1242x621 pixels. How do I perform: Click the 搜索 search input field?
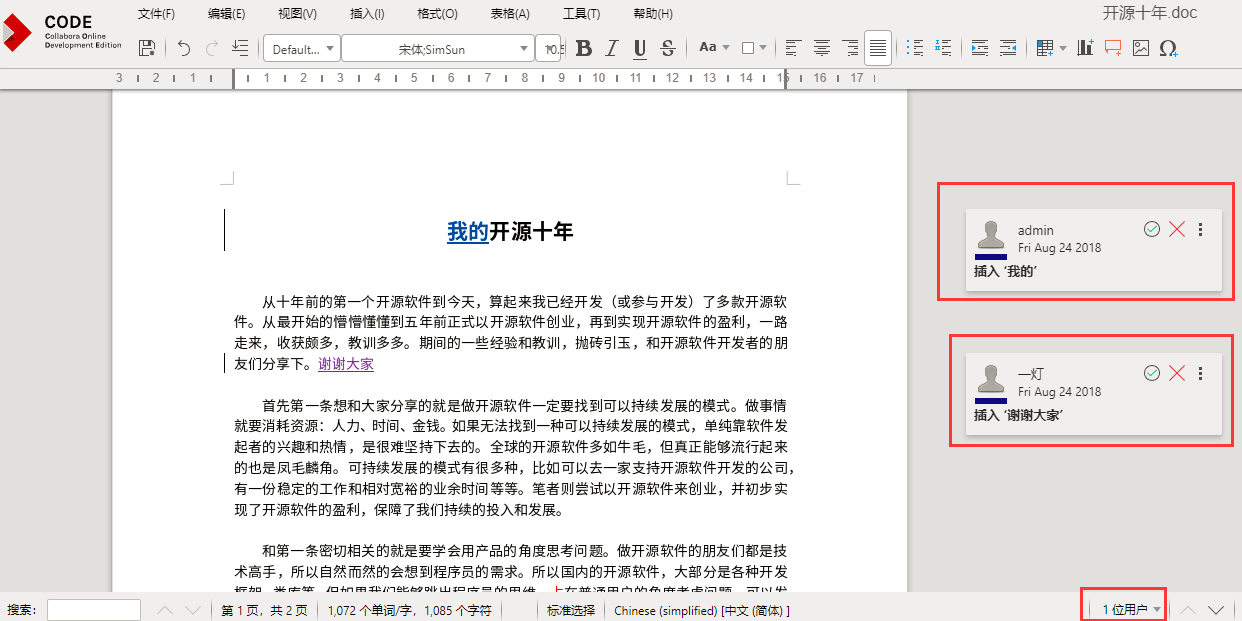94,610
